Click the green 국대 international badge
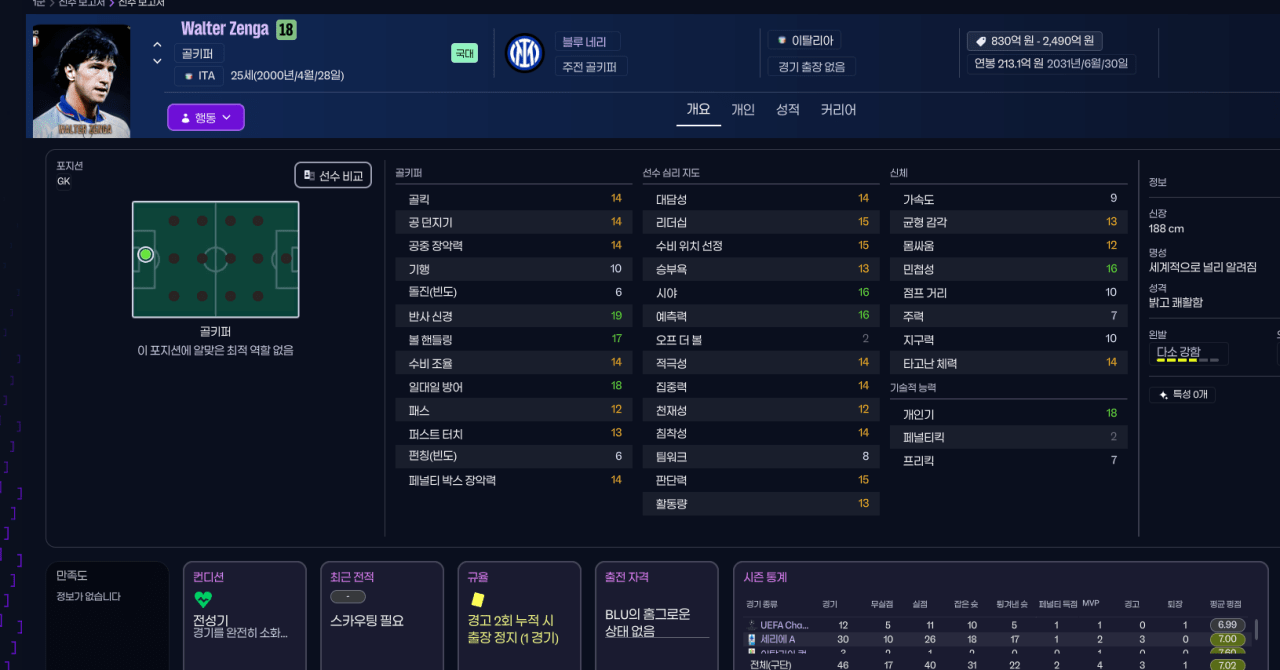Viewport: 1280px width, 670px height. coord(464,53)
